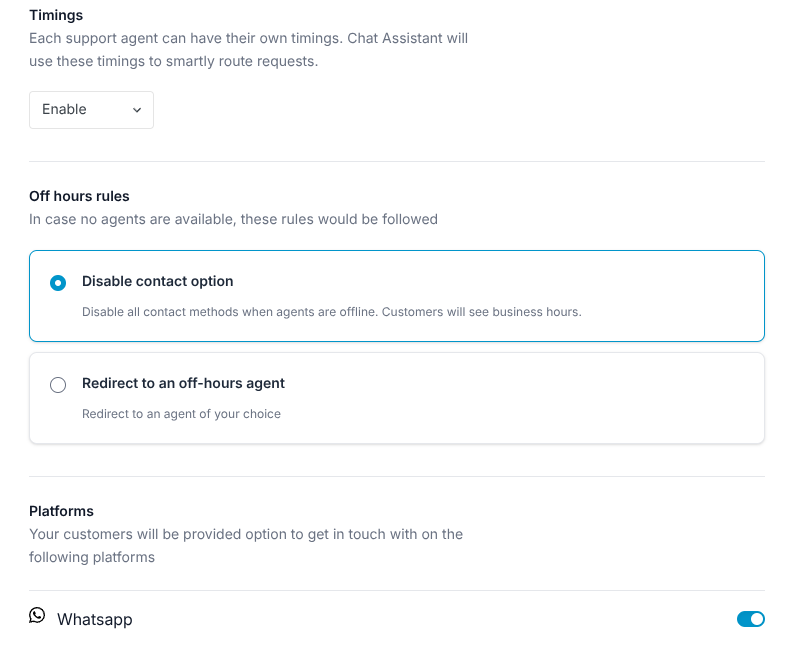Click the WhatsApp logo icon

[37, 615]
